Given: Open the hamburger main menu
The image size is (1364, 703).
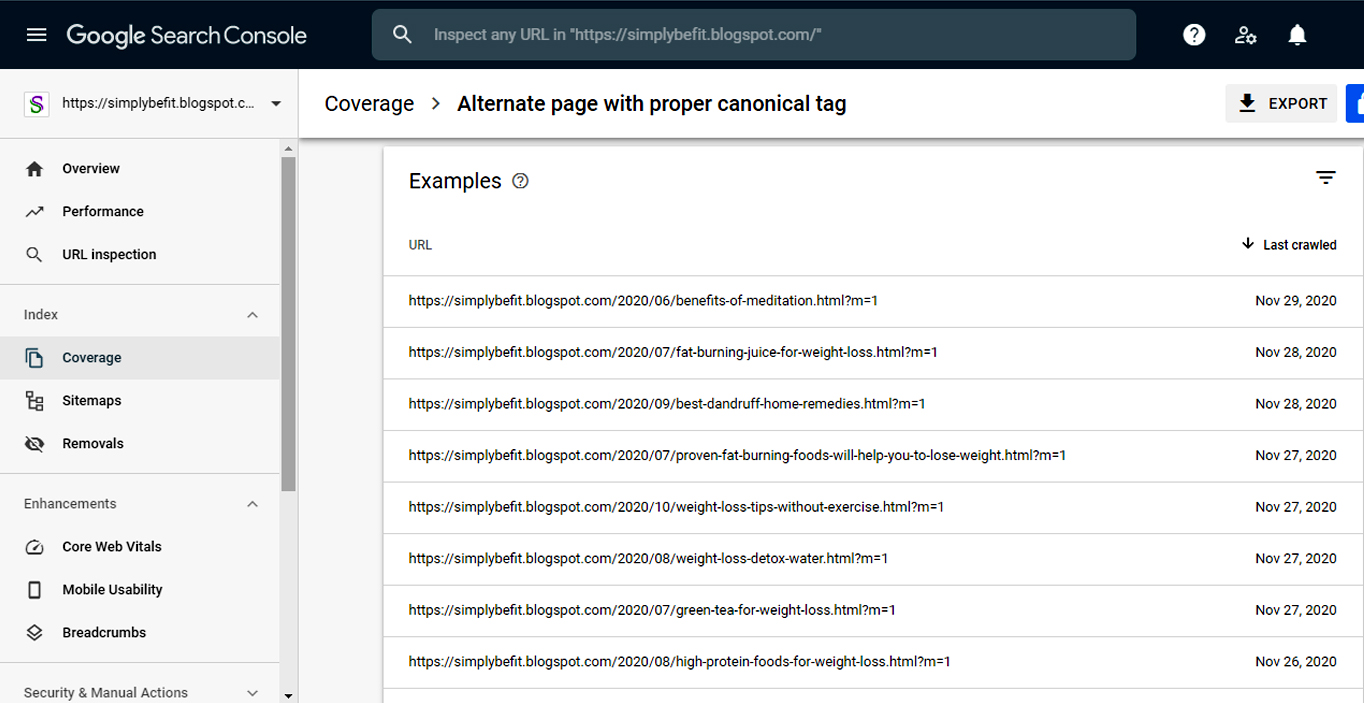Looking at the screenshot, I should pyautogui.click(x=36, y=35).
